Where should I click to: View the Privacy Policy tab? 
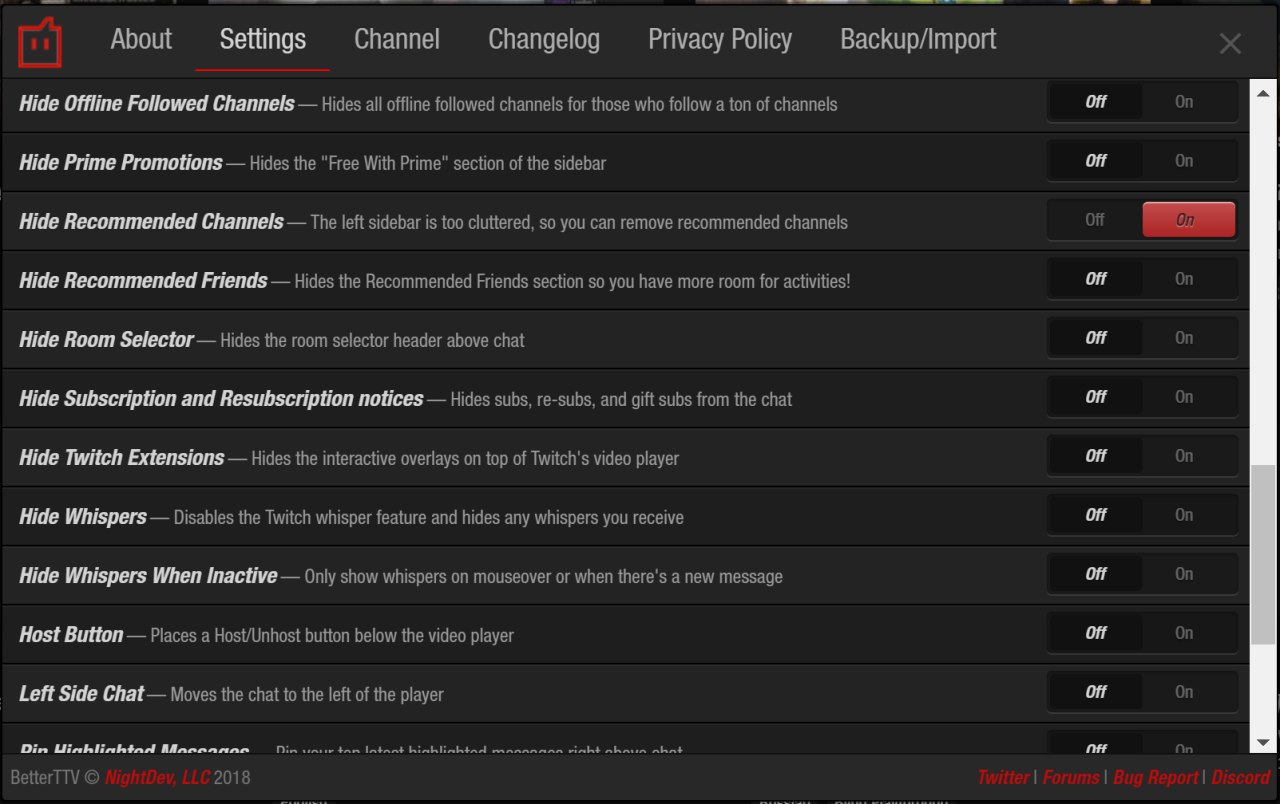pos(720,40)
